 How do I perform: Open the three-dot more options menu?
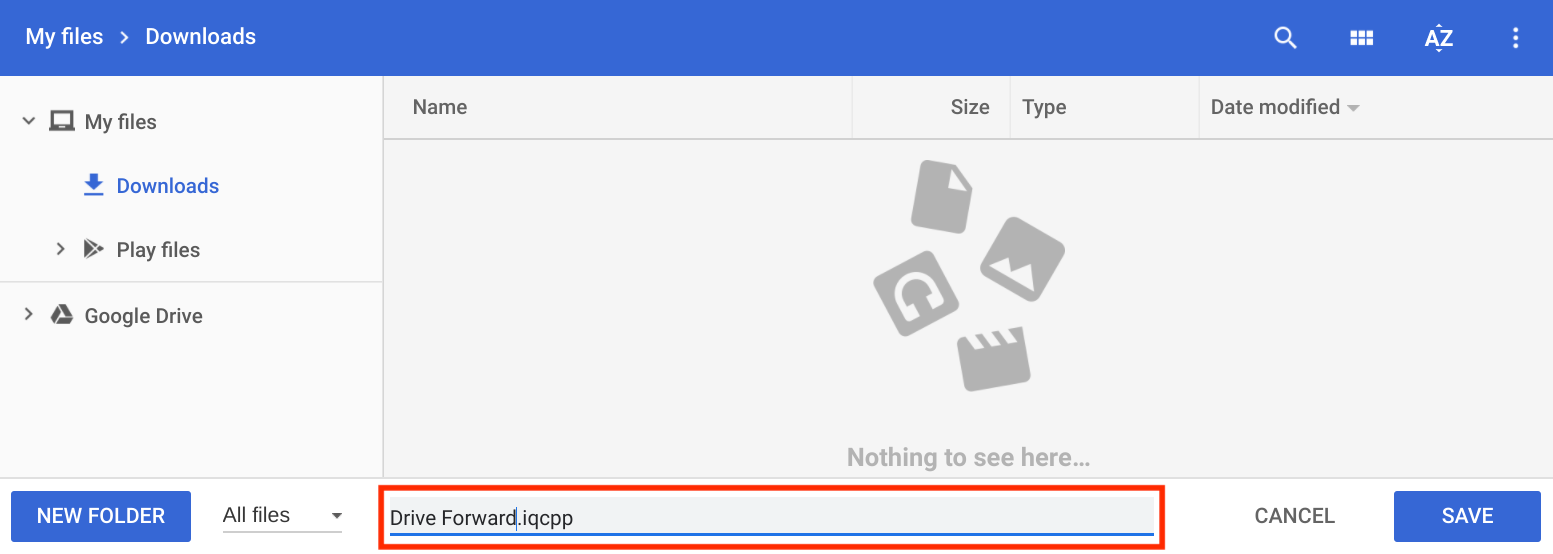tap(1515, 38)
